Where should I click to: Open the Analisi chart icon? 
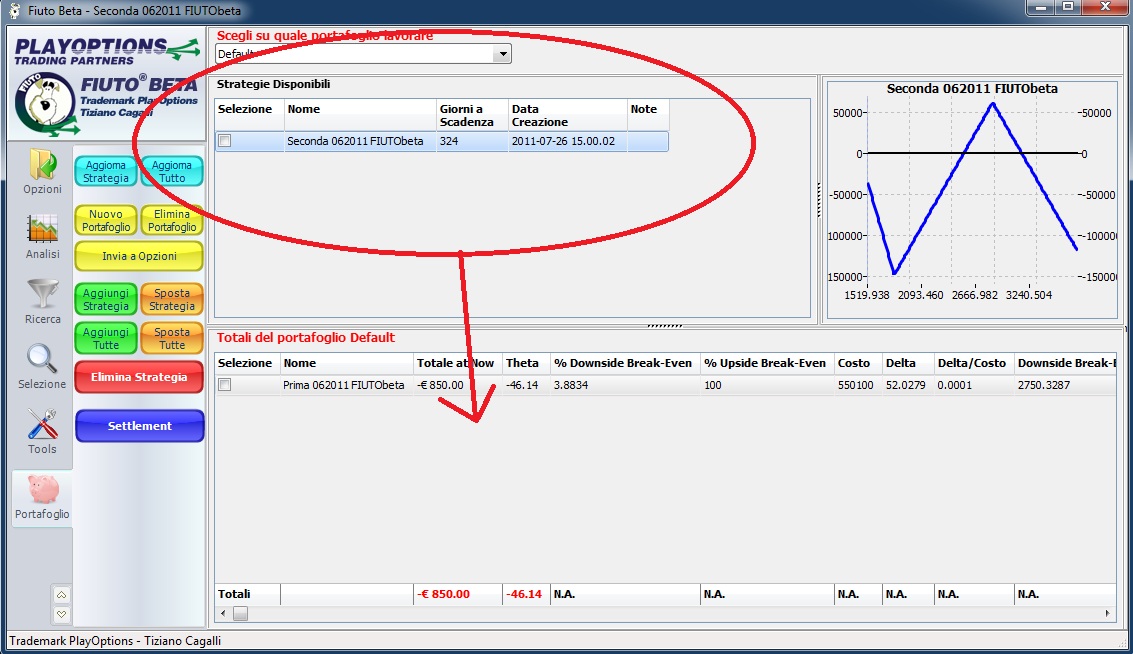pos(42,230)
